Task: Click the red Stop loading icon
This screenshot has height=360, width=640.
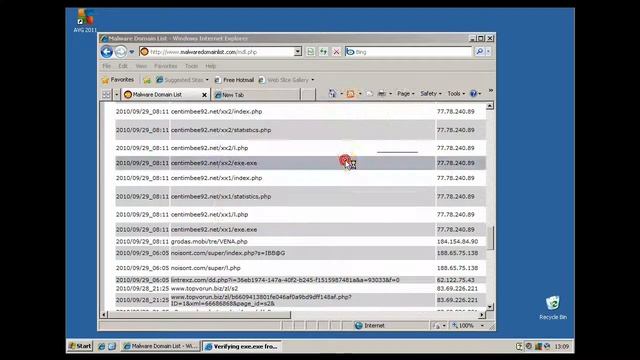Action: 336,52
